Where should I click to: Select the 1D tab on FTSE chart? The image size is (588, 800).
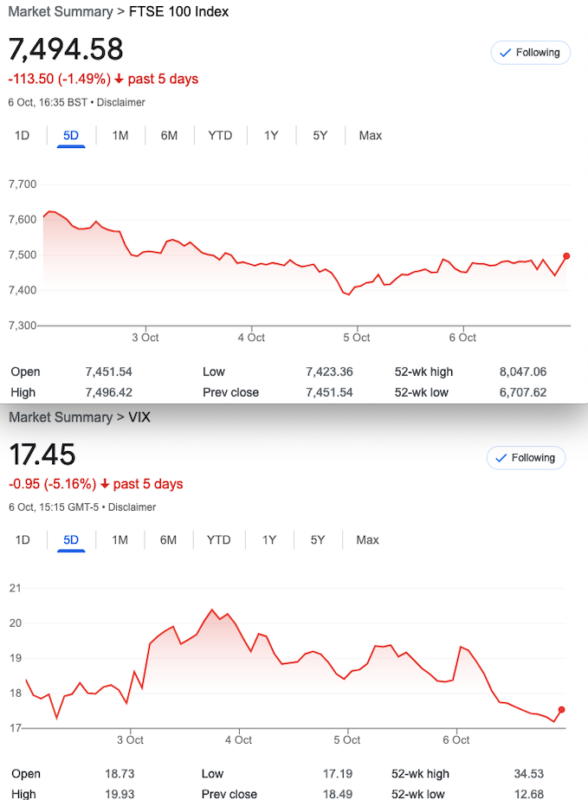22,136
